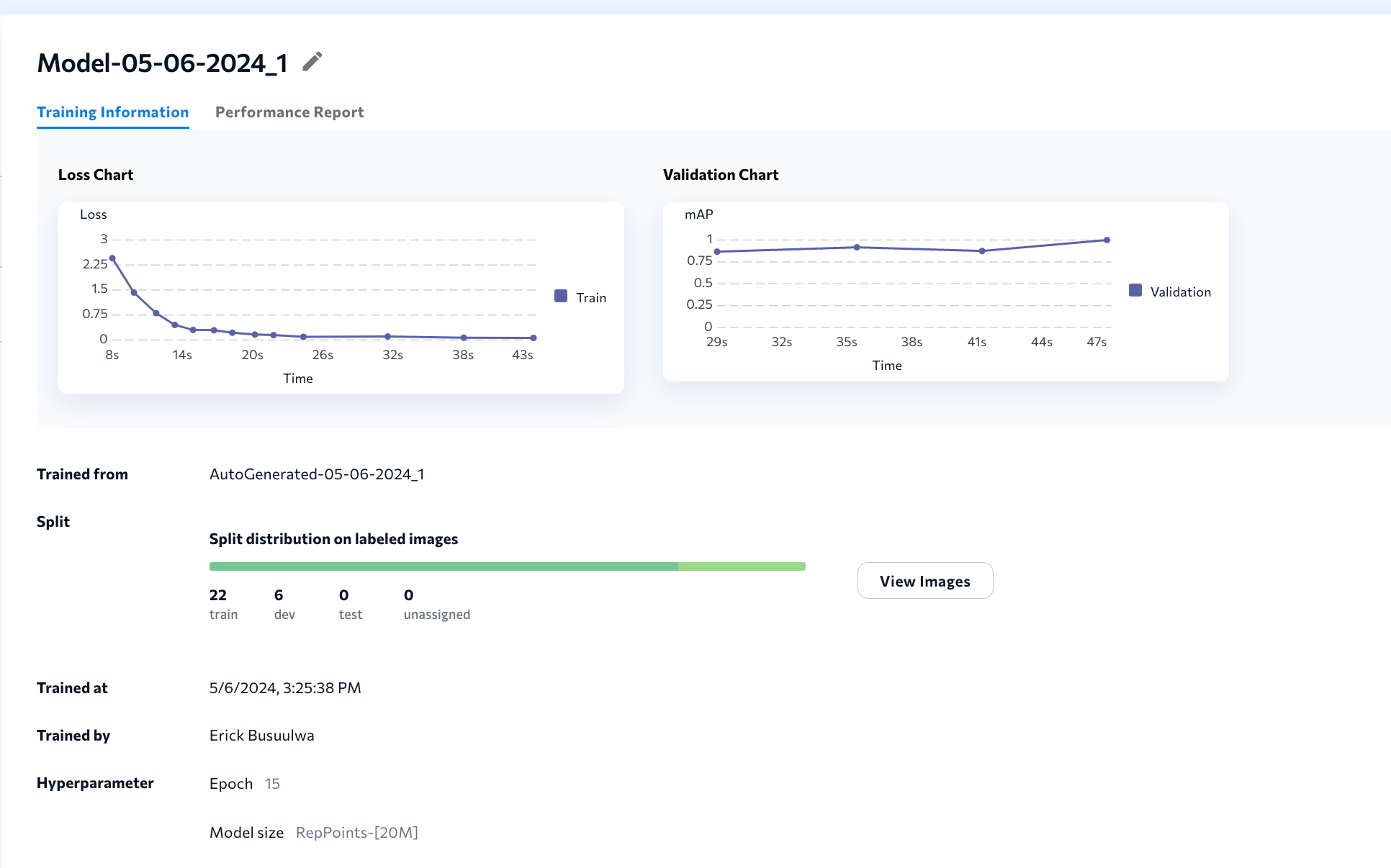The height and width of the screenshot is (868, 1391).
Task: Click the AutoGenerated-05-06-2024_1 snapshot name
Action: click(x=317, y=474)
